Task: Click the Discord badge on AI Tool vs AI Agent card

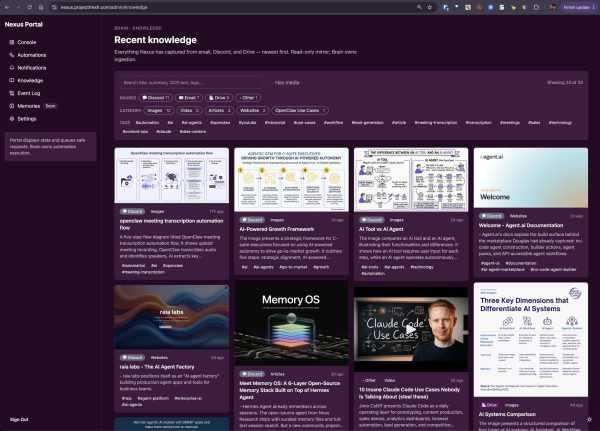Action: click(371, 220)
